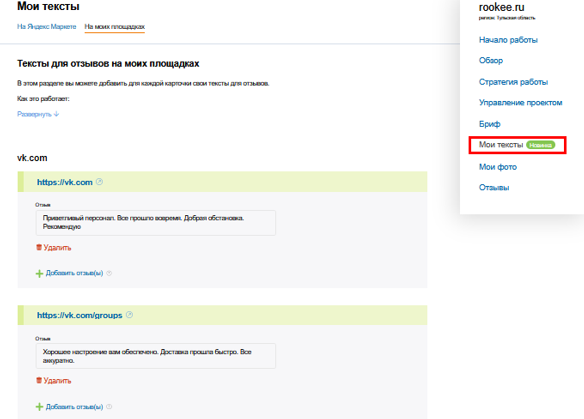Open Управление проектом in the sidebar

click(x=520, y=102)
